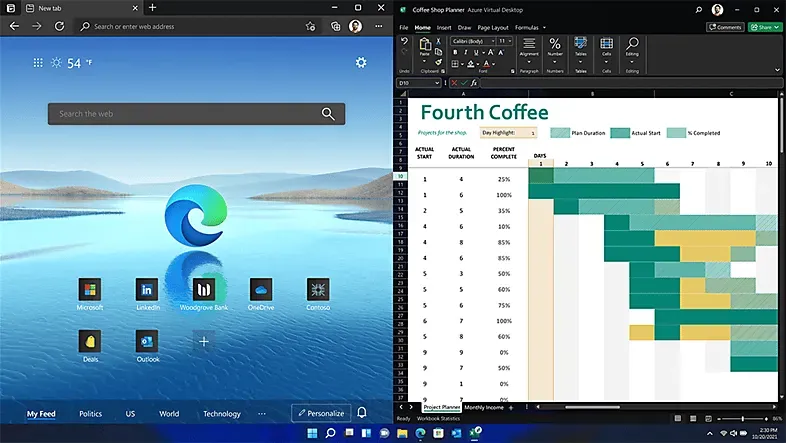Switch to Page Break Preview in status bar
The width and height of the screenshot is (786, 443).
coord(708,418)
